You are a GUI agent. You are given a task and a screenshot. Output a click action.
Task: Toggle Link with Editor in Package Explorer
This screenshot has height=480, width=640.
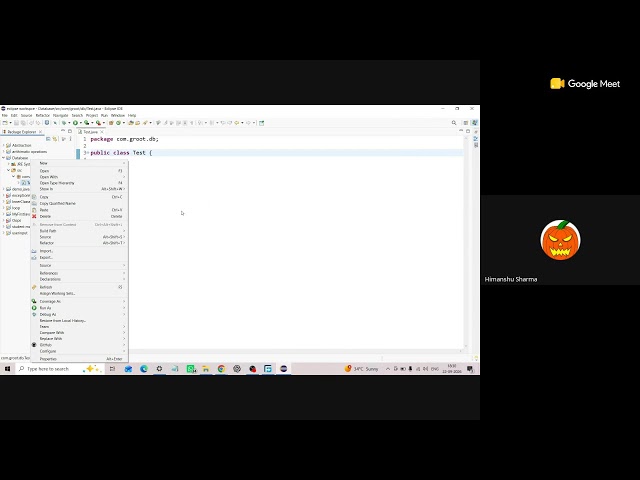click(x=55, y=139)
